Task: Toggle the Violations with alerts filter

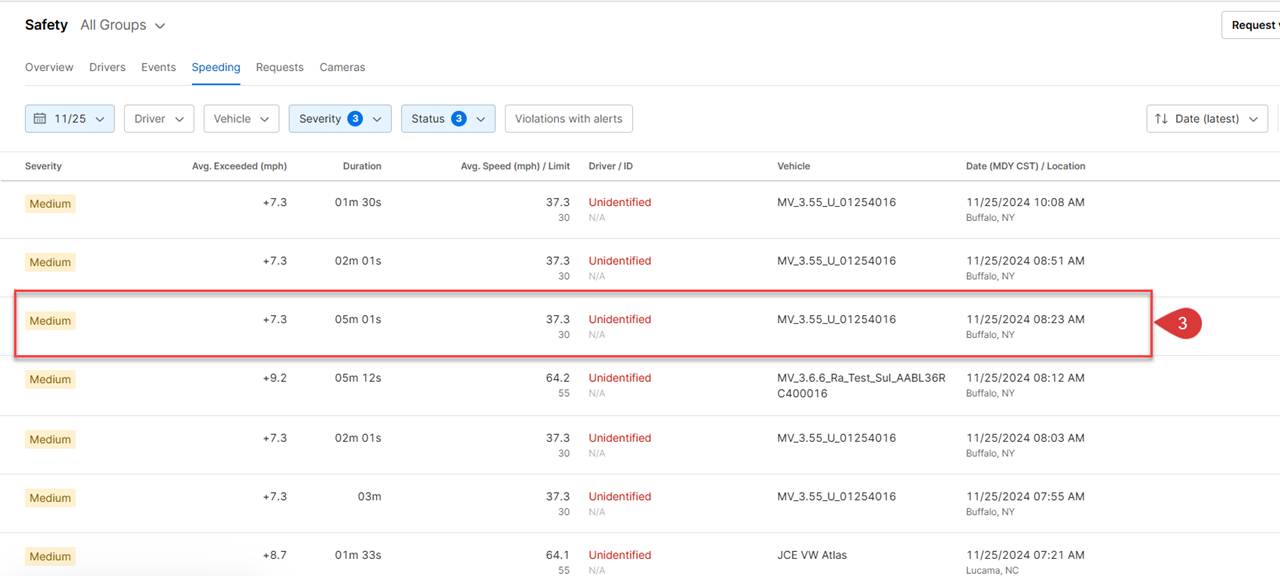Action: (x=568, y=119)
